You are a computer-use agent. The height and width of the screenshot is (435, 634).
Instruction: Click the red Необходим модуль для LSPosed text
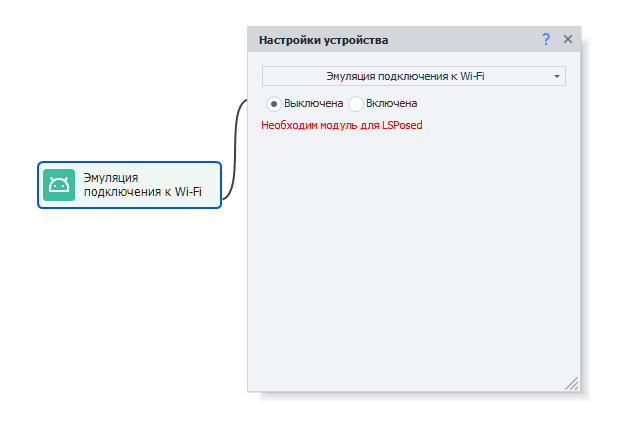(x=342, y=125)
